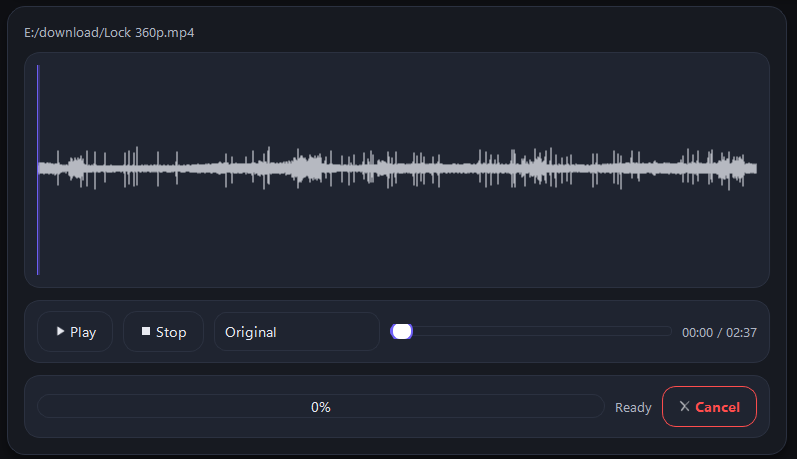
Task: Start playback with the Play button
Action: pos(75,332)
